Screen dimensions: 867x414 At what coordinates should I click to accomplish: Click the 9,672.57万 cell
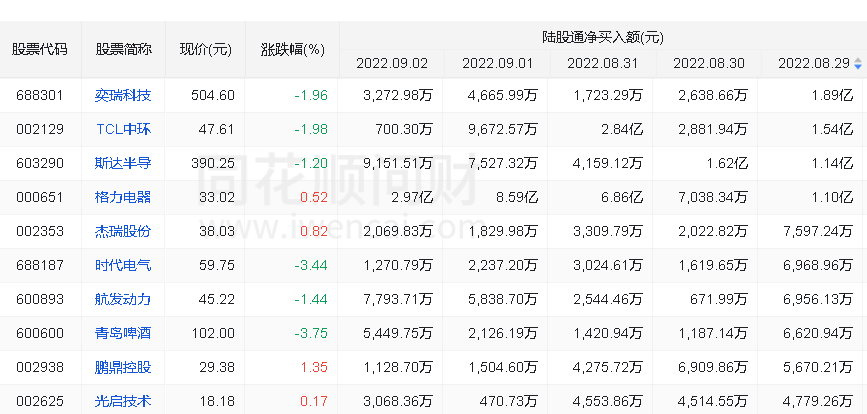[504, 129]
